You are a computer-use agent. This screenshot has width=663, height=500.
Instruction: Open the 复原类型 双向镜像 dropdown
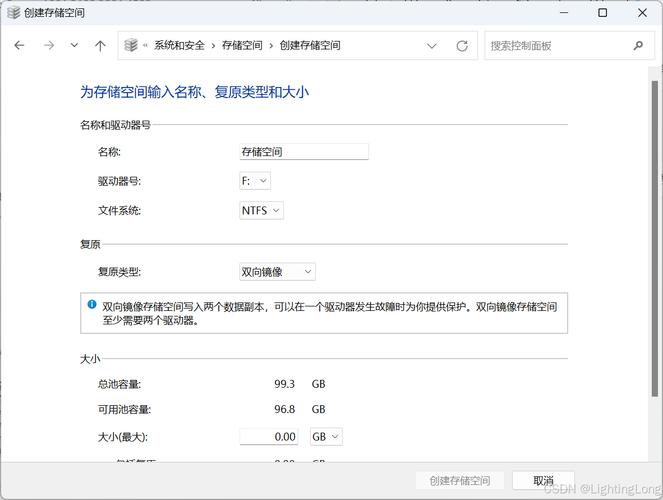click(277, 272)
